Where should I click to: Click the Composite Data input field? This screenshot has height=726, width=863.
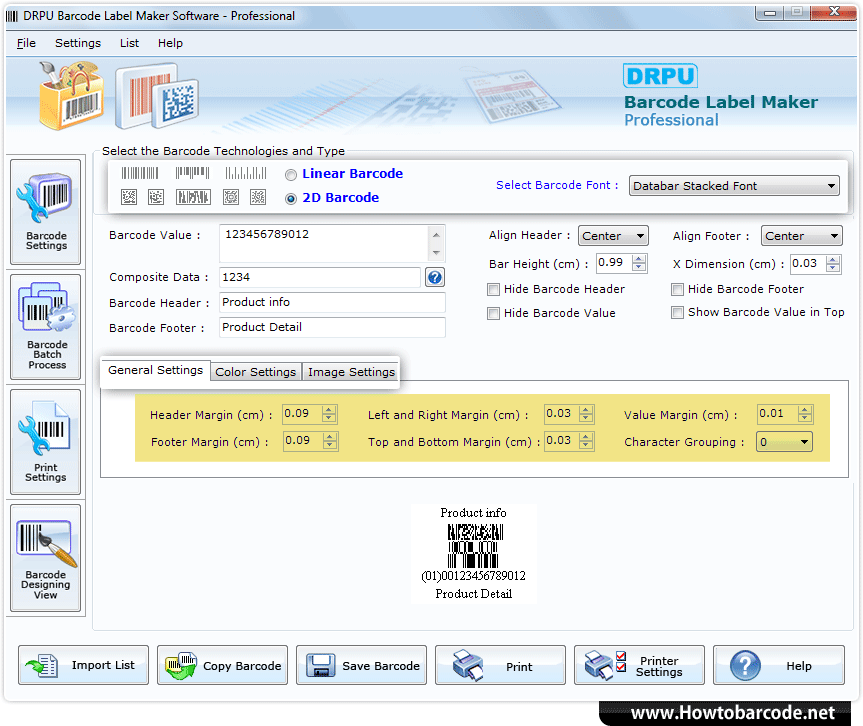[320, 277]
